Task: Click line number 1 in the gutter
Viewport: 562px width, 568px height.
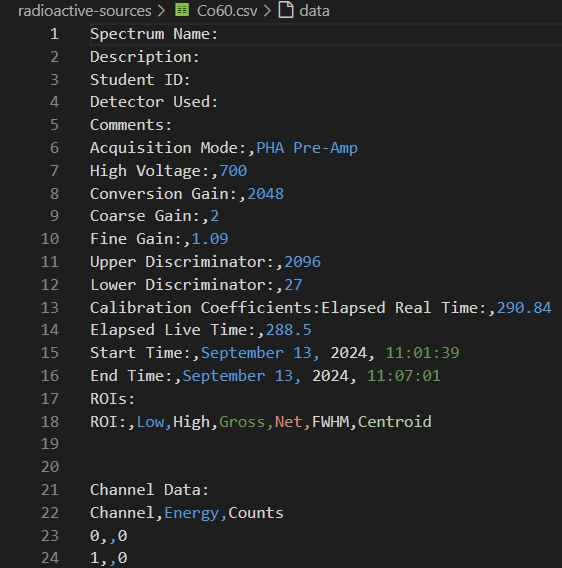Action: point(54,34)
